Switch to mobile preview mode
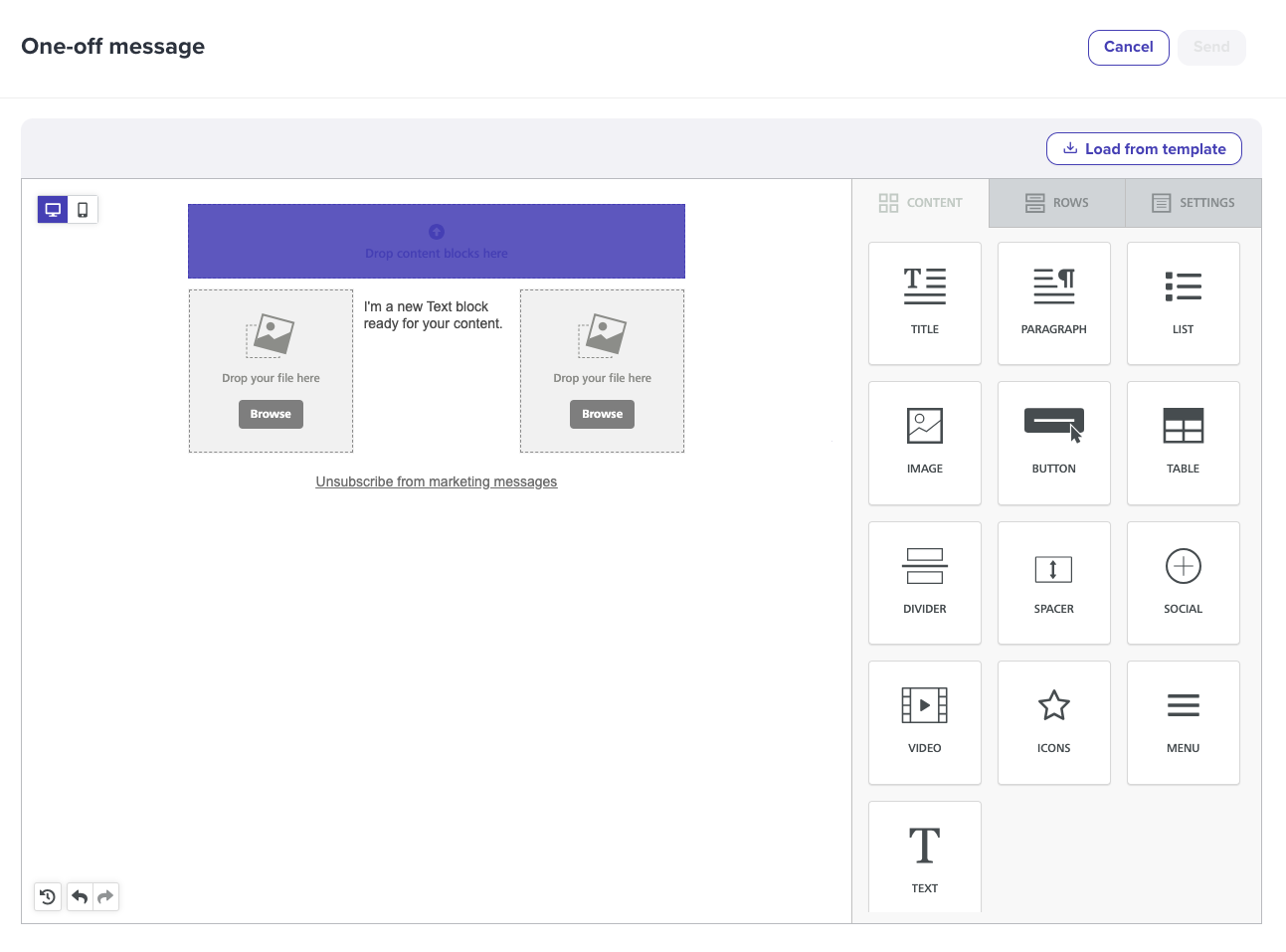This screenshot has height=952, width=1286. tap(83, 210)
